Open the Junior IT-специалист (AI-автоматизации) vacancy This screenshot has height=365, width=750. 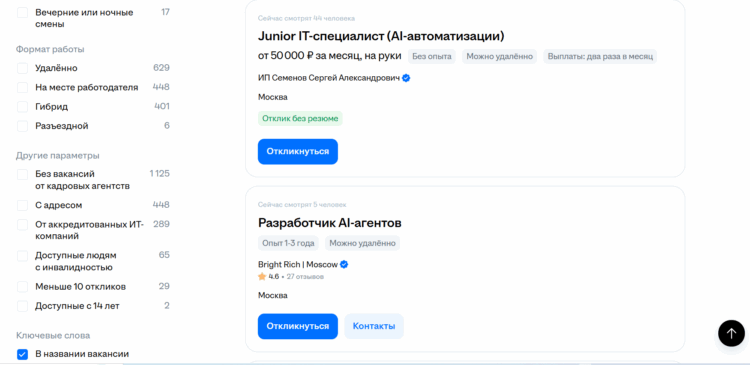pos(381,36)
